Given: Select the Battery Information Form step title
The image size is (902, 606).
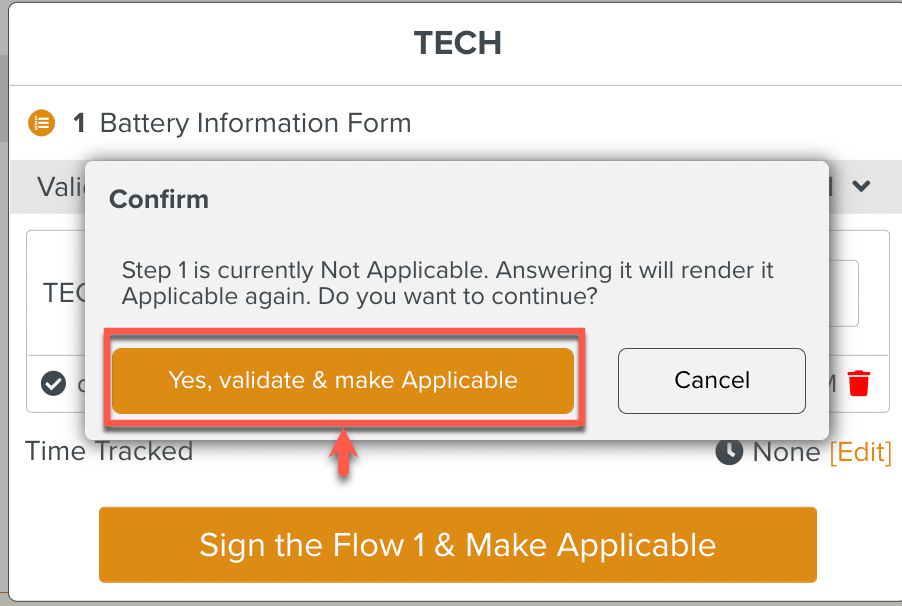Looking at the screenshot, I should [256, 124].
